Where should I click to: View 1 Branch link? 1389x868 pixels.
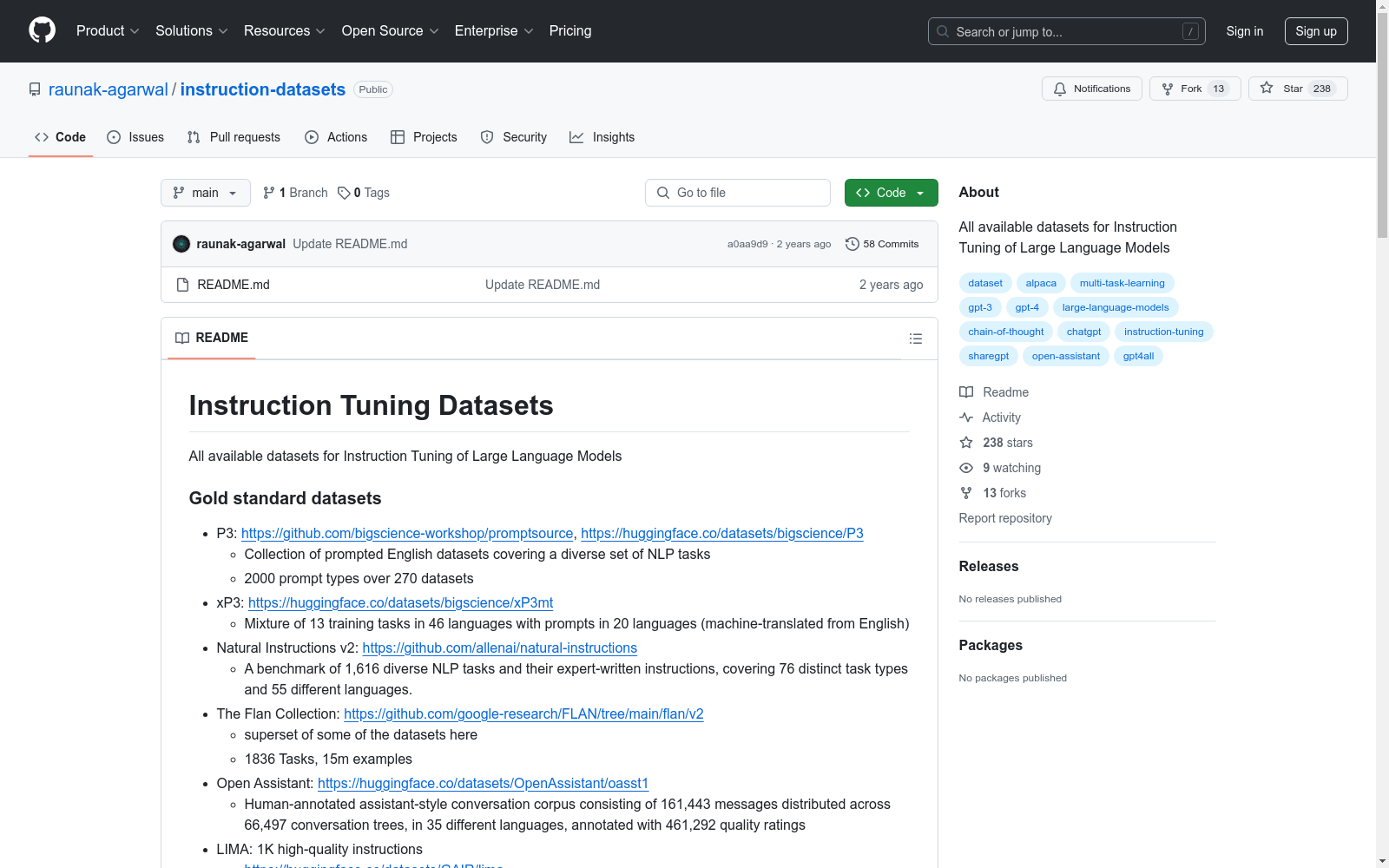click(295, 193)
